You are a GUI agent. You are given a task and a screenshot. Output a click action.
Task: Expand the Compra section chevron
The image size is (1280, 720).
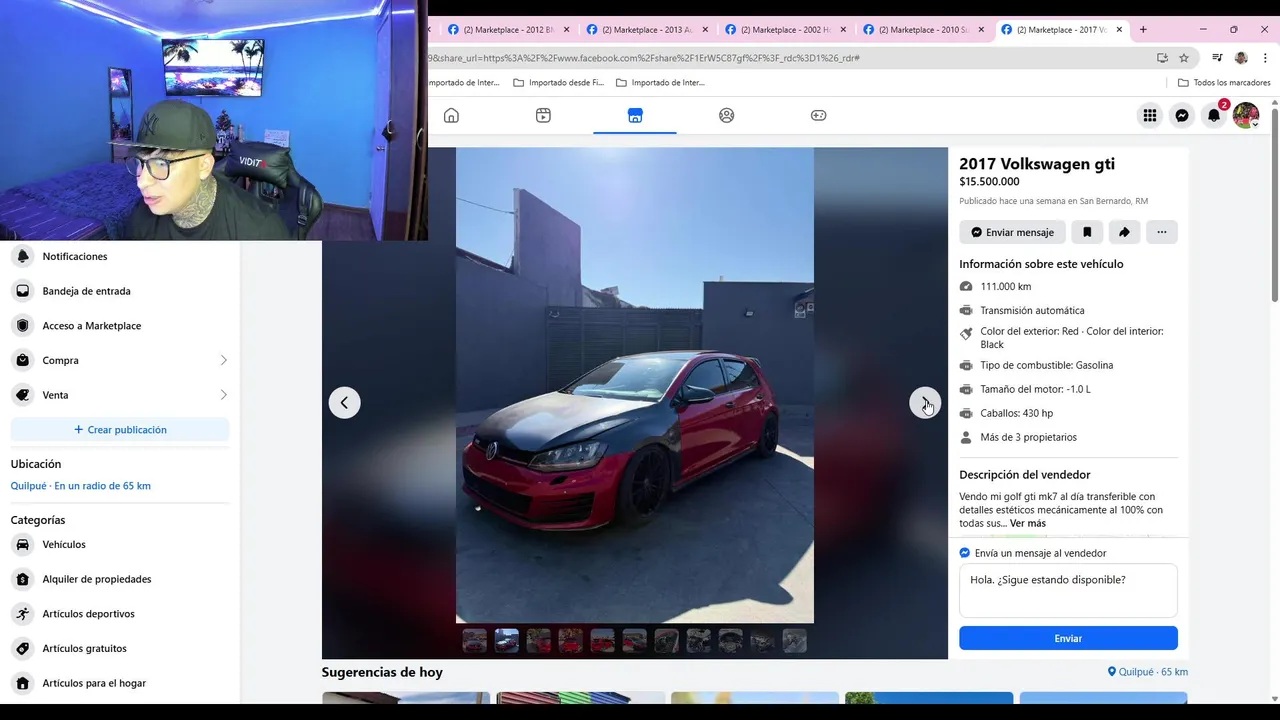coord(223,360)
